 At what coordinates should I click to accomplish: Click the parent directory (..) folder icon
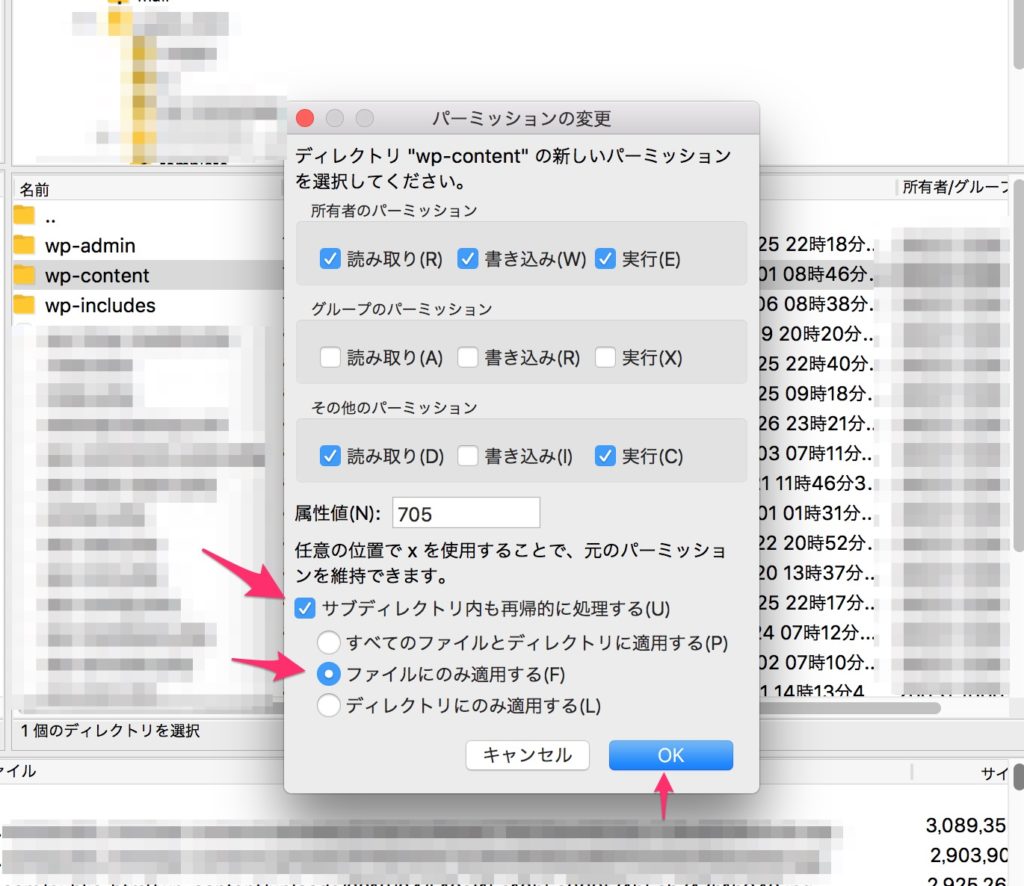pyautogui.click(x=25, y=216)
